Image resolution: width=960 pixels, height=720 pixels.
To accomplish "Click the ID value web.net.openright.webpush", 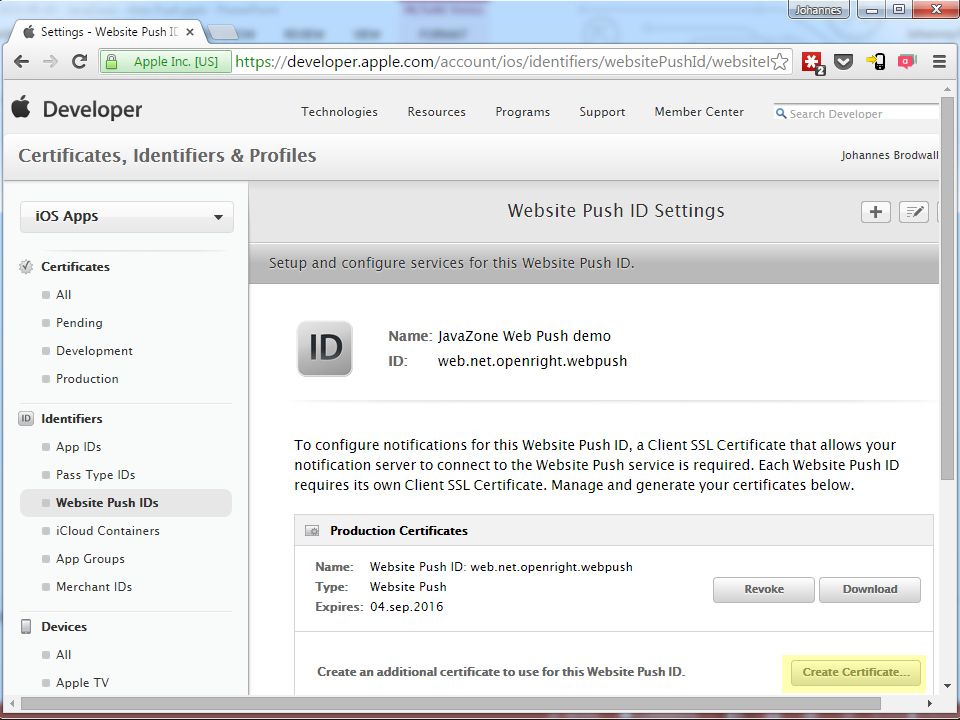I will (532, 361).
